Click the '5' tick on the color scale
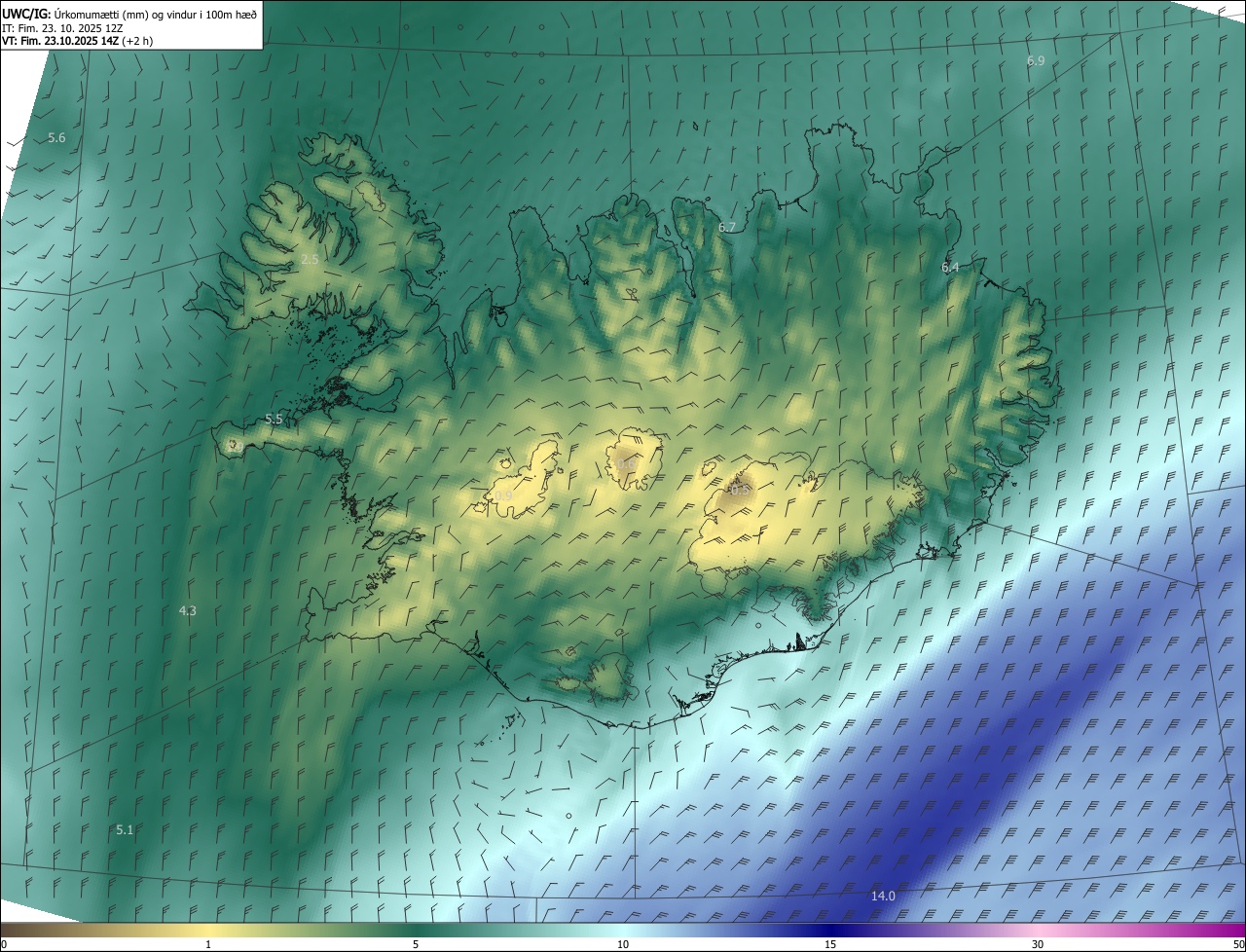Viewport: 1246px width, 952px height. 416,945
